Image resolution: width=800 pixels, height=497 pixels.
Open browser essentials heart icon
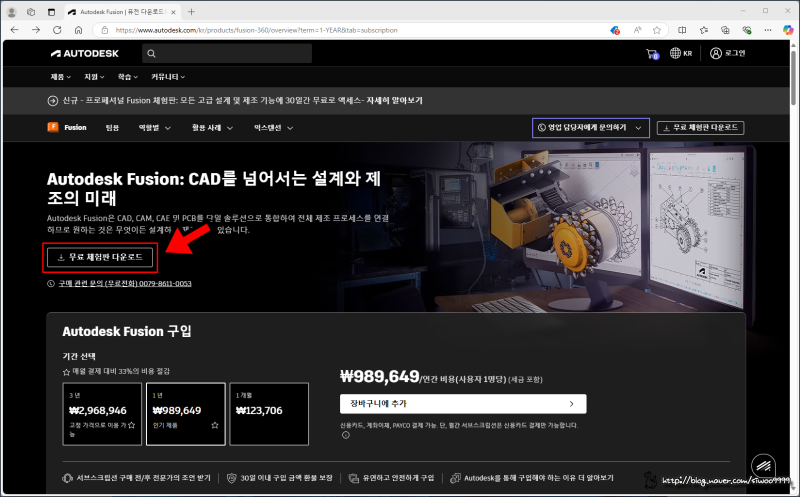click(x=747, y=30)
